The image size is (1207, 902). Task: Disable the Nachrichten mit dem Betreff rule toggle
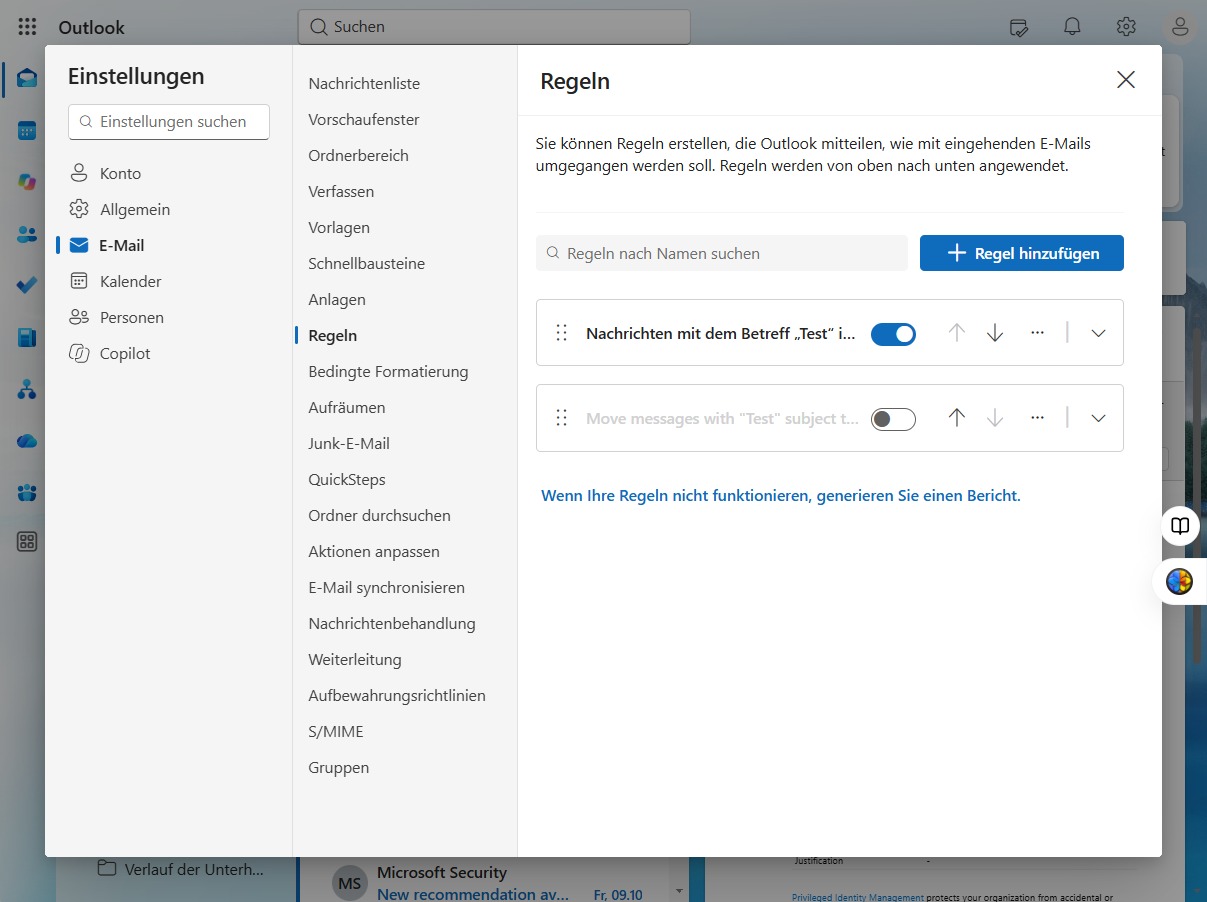point(893,334)
